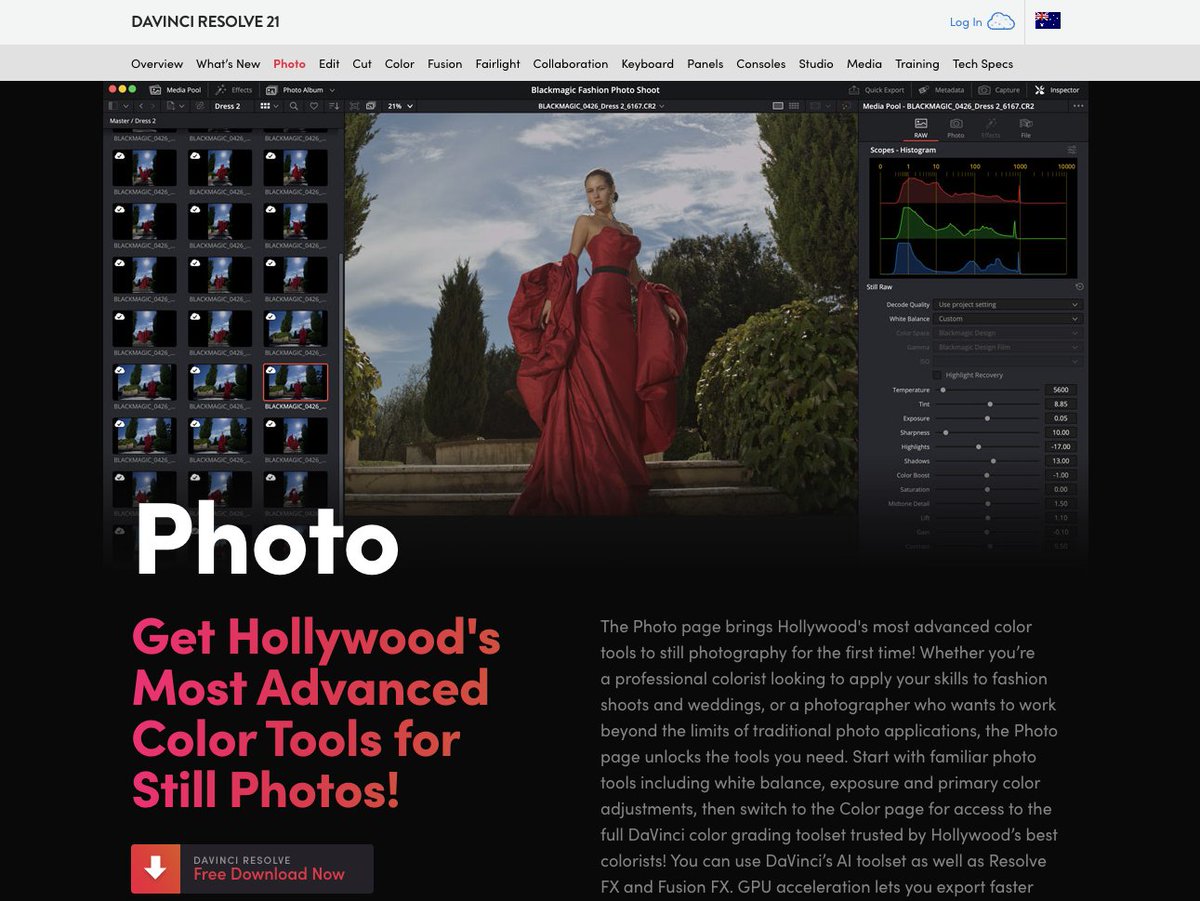Open the Color page link
This screenshot has width=1200, height=901.
click(399, 64)
